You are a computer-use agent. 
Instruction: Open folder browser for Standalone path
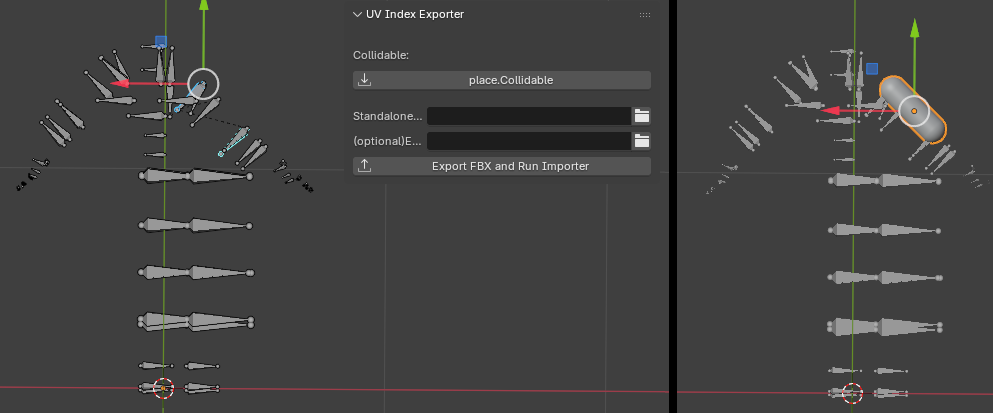(642, 116)
